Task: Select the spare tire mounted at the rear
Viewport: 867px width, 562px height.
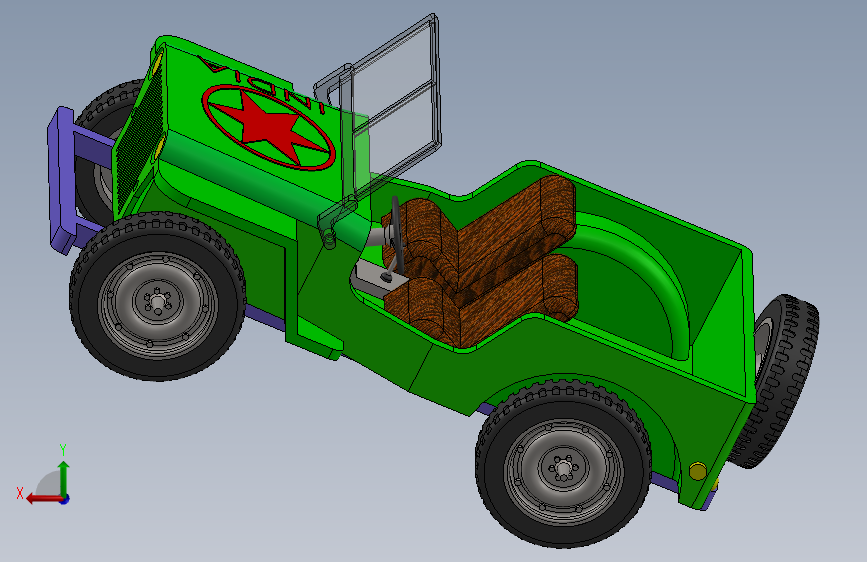Action: 780,382
